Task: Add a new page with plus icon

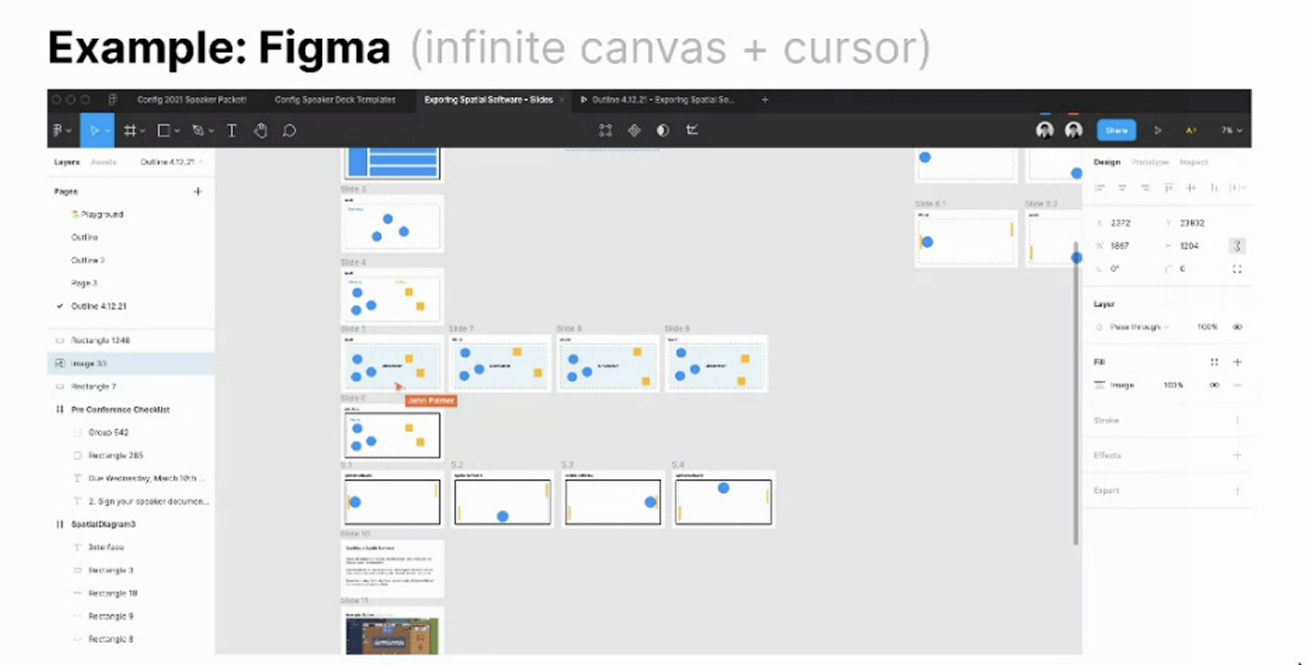Action: (x=197, y=191)
